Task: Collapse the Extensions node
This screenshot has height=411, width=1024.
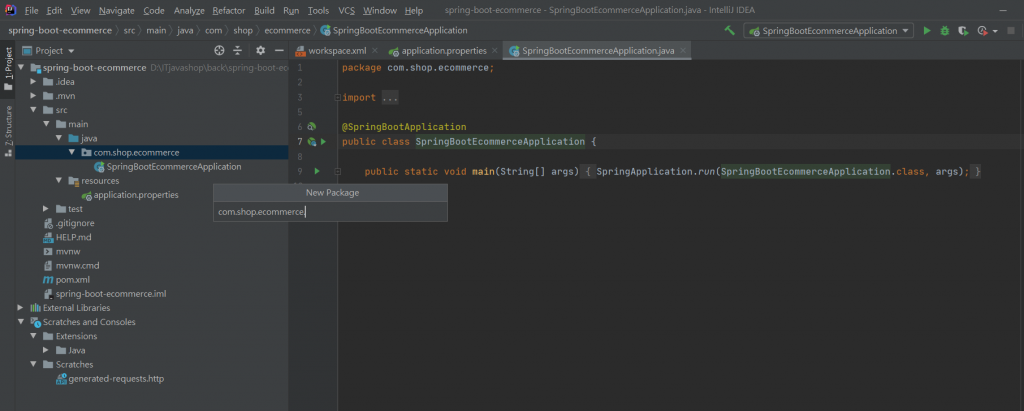Action: click(x=33, y=336)
